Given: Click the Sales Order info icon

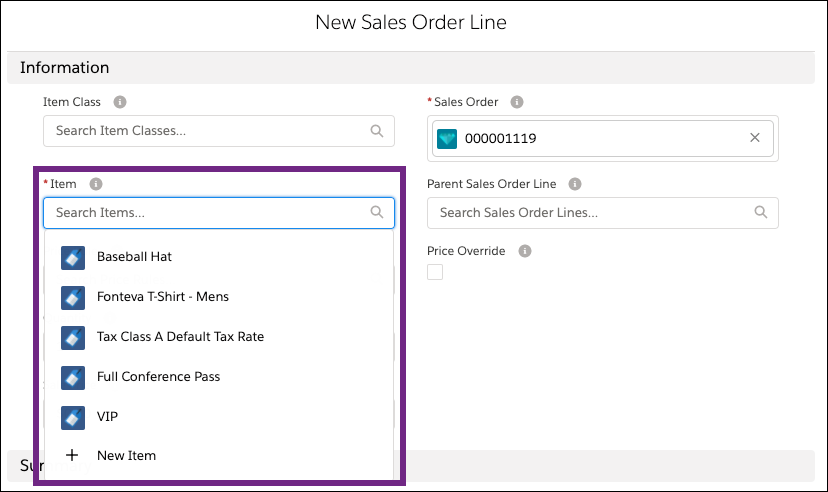Looking at the screenshot, I should [x=517, y=102].
